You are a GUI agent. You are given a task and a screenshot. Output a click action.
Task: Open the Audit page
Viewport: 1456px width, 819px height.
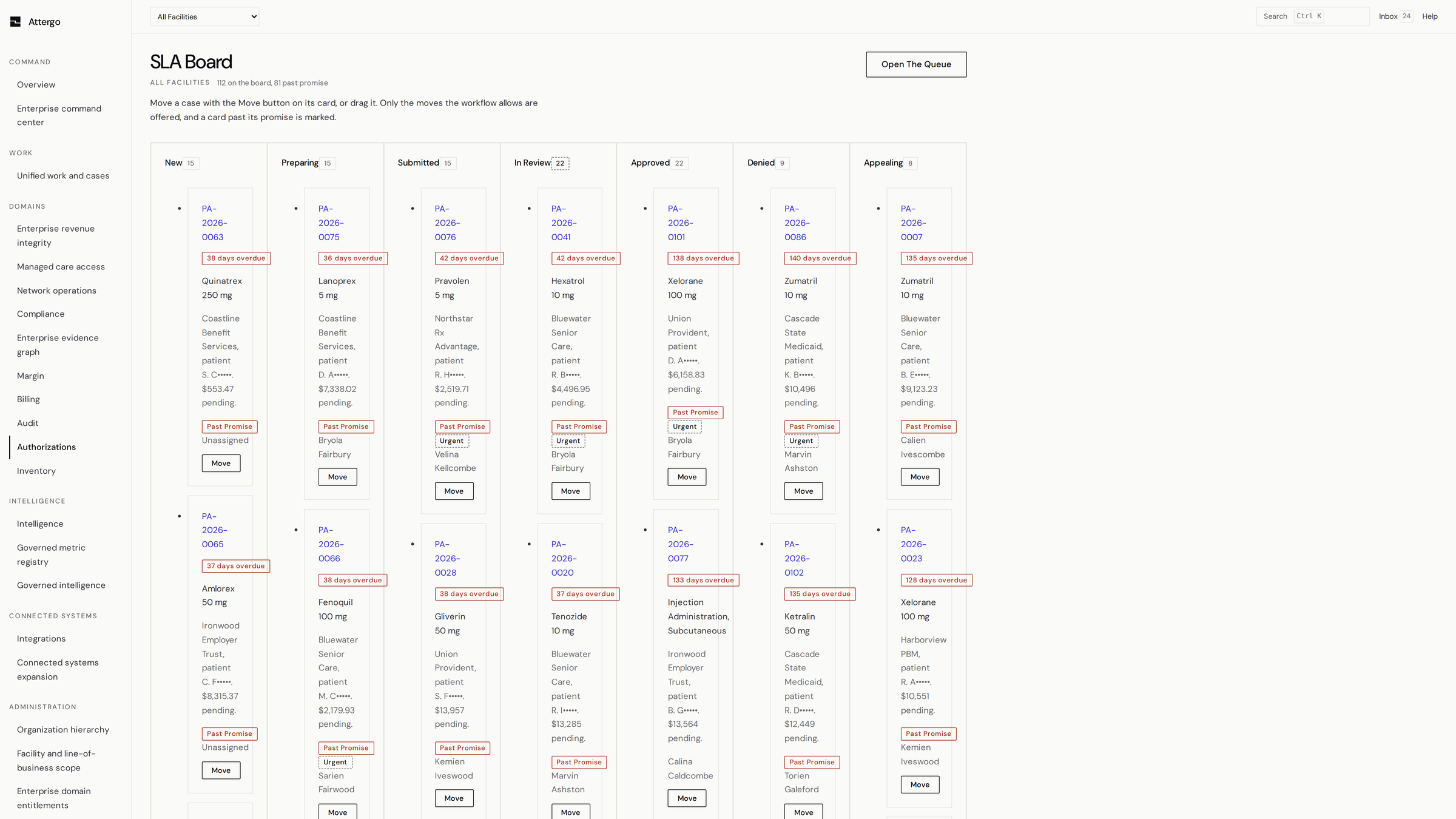[x=27, y=423]
